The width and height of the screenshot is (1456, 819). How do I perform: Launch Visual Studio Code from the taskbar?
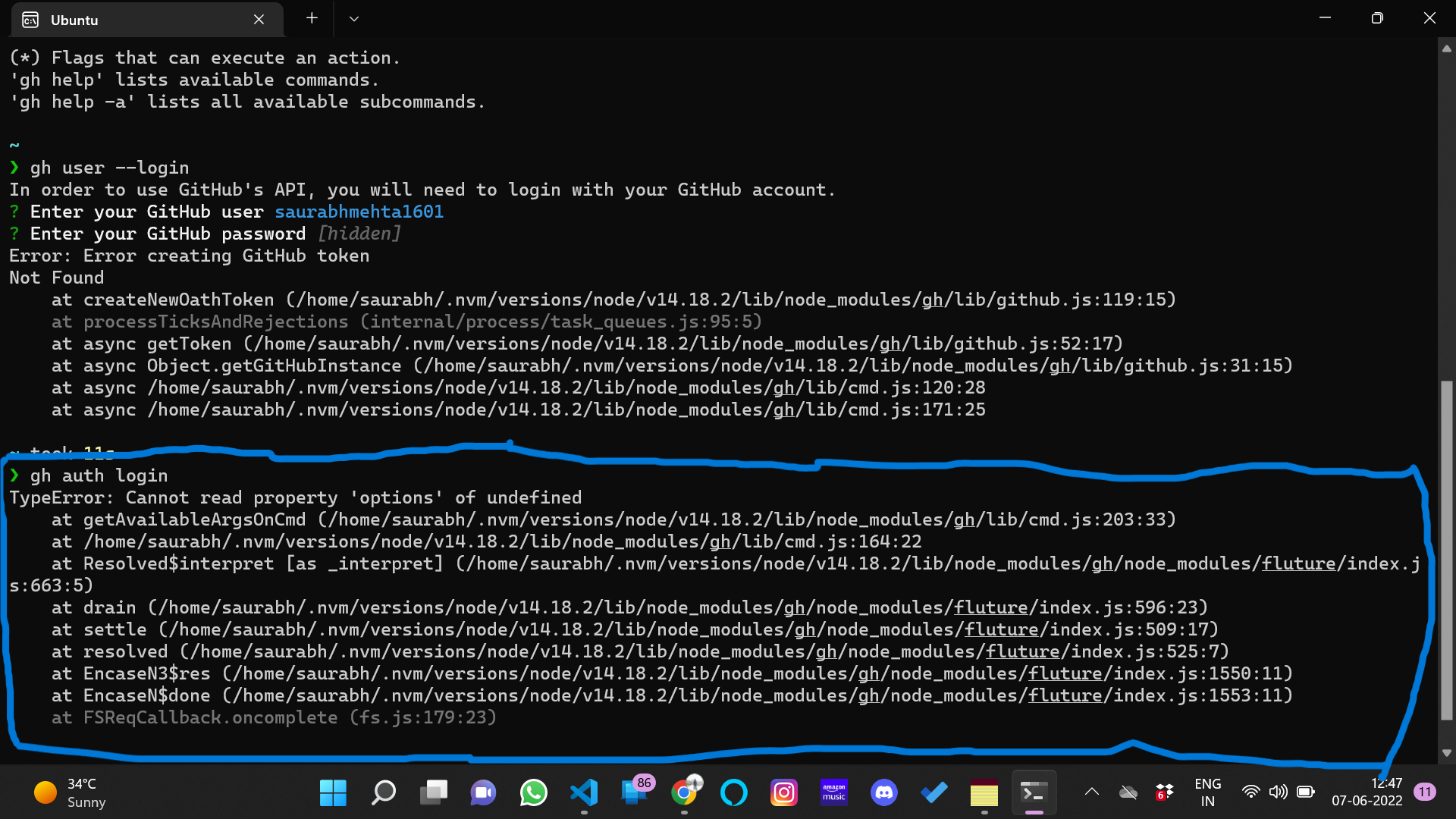coord(583,792)
